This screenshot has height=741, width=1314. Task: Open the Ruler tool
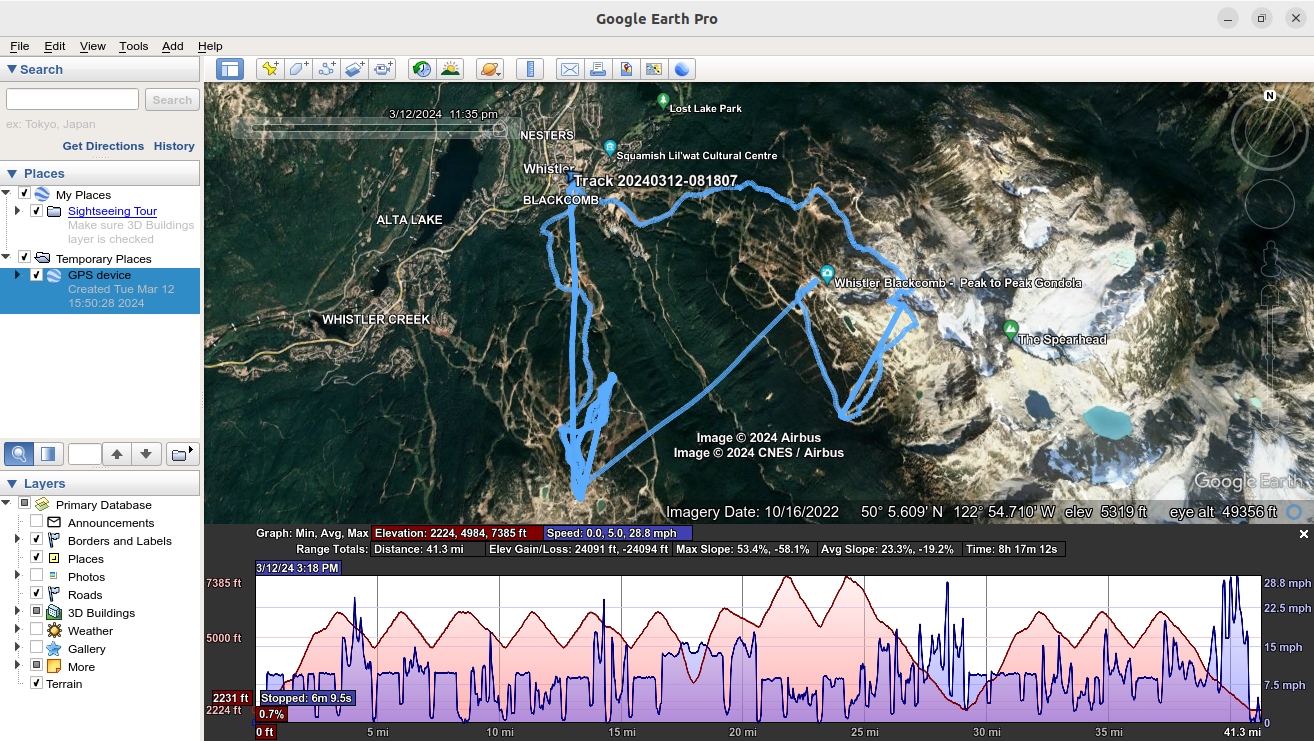coord(530,69)
